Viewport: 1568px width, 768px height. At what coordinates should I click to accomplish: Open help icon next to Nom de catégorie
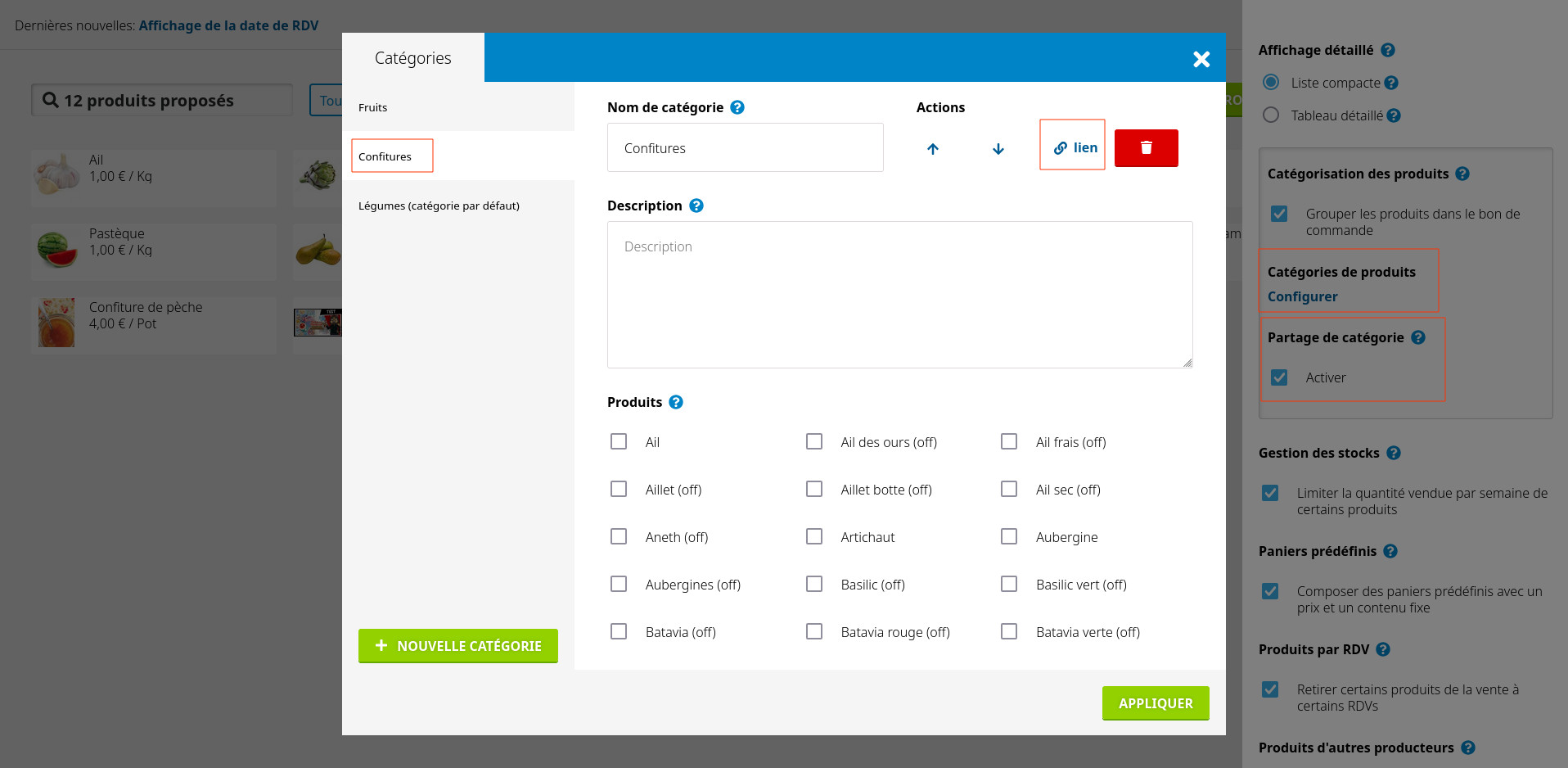coord(737,107)
